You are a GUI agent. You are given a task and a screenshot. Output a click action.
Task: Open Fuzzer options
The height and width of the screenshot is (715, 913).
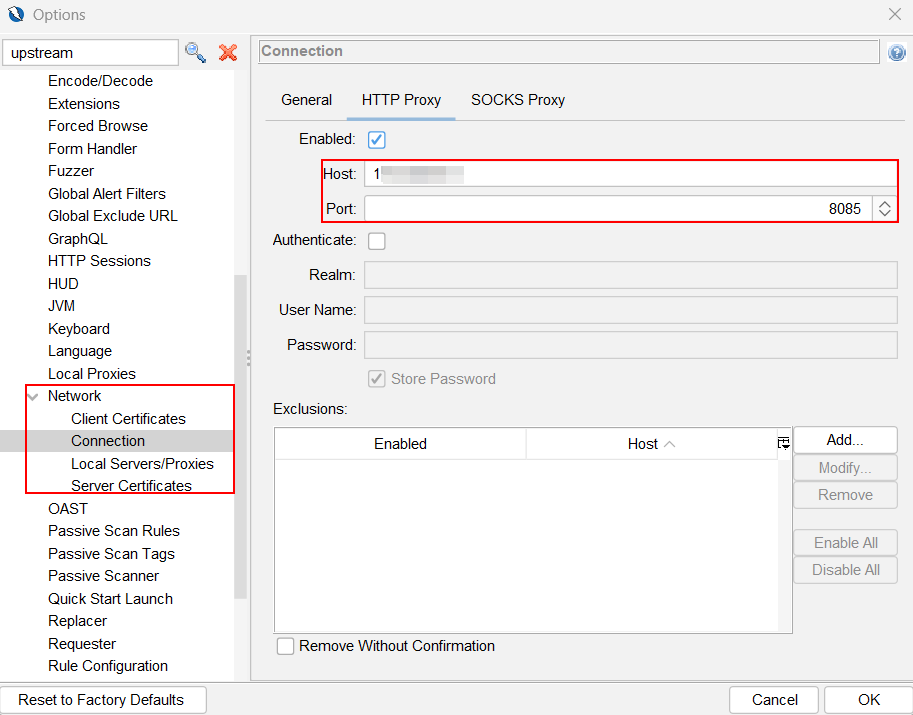click(70, 171)
